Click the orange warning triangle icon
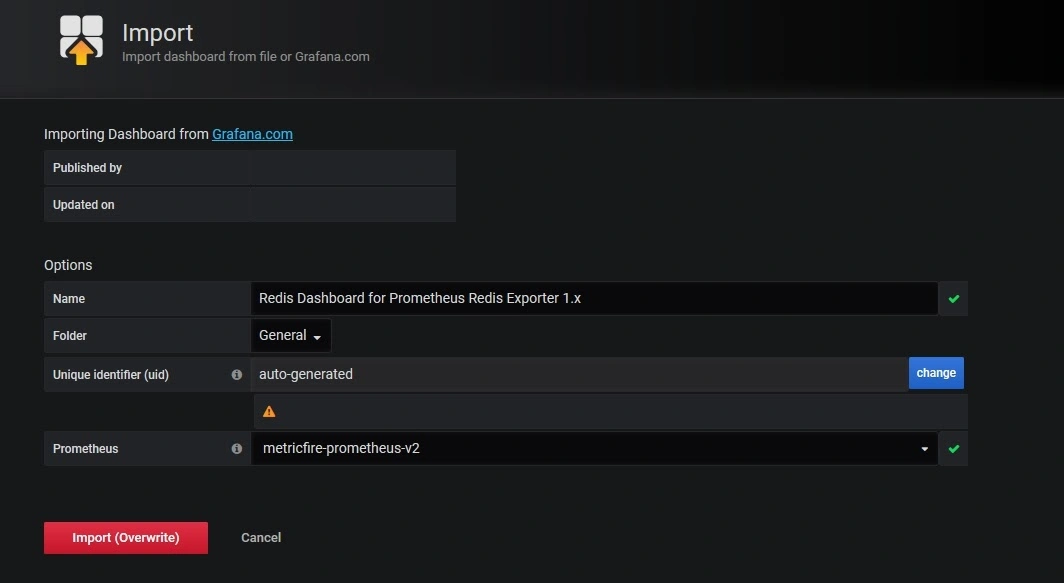 269,411
